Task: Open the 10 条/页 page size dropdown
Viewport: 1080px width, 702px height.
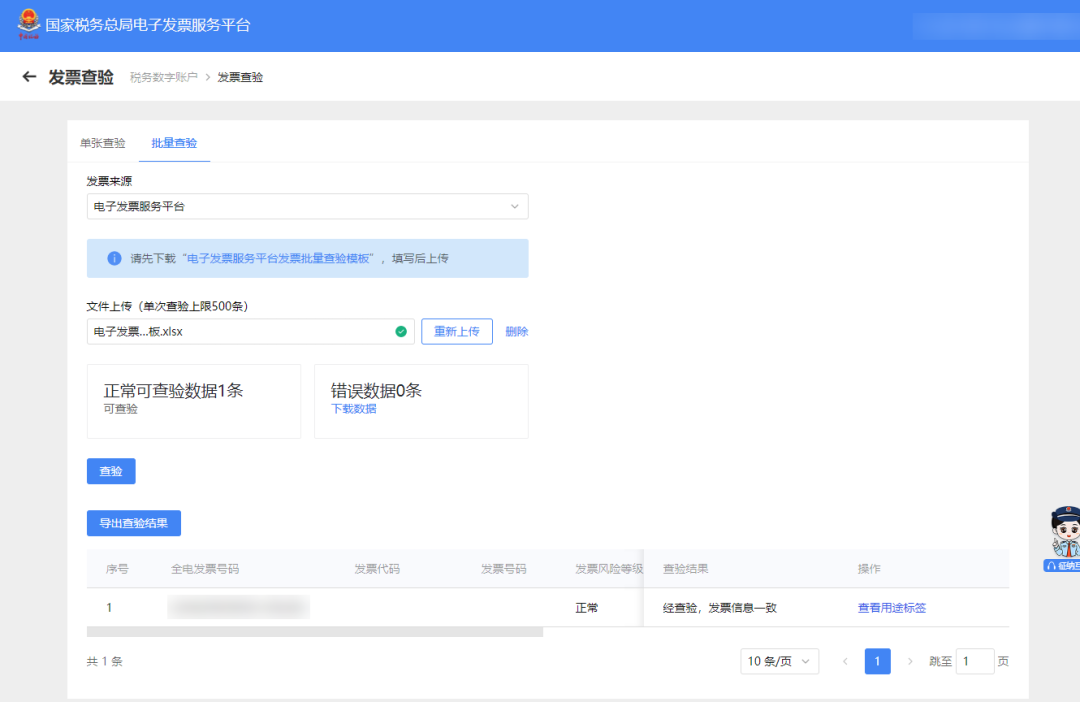Action: [x=779, y=661]
